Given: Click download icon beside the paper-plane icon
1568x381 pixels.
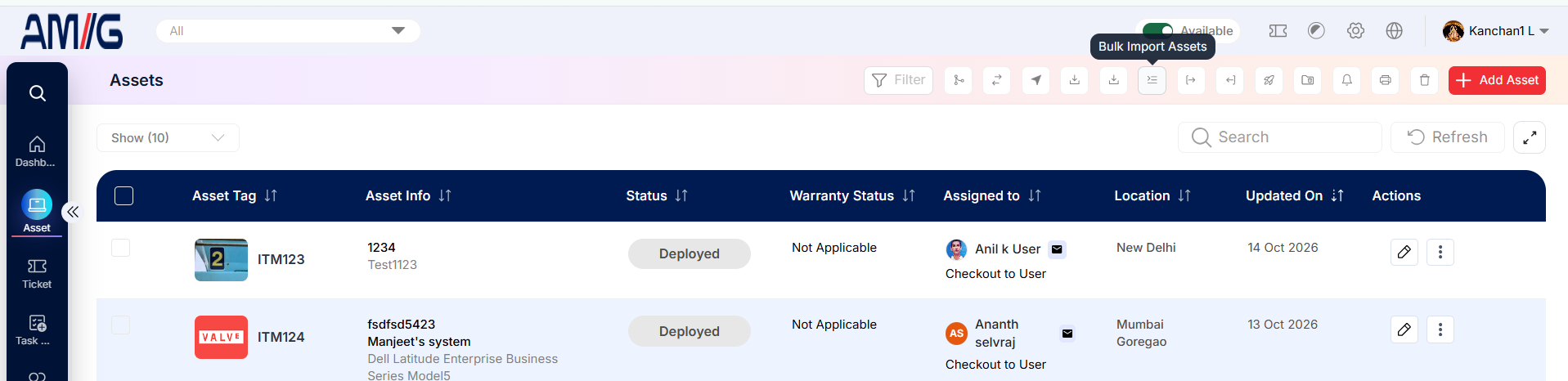Looking at the screenshot, I should coord(1075,80).
